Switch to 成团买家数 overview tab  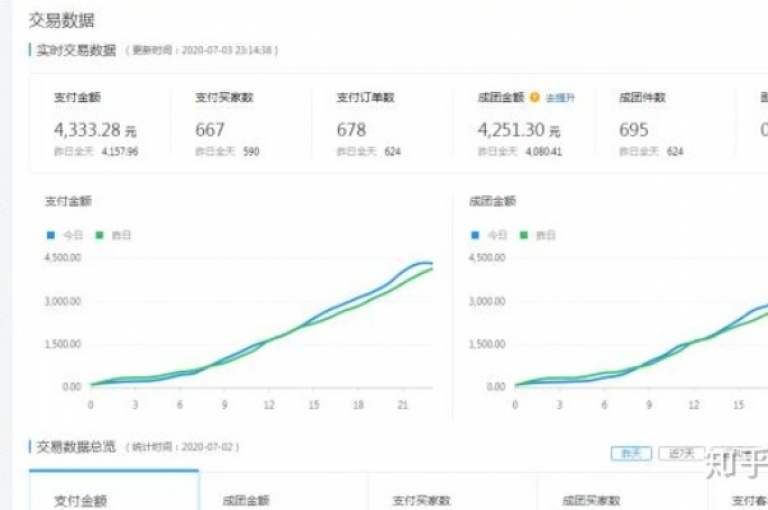[622, 491]
